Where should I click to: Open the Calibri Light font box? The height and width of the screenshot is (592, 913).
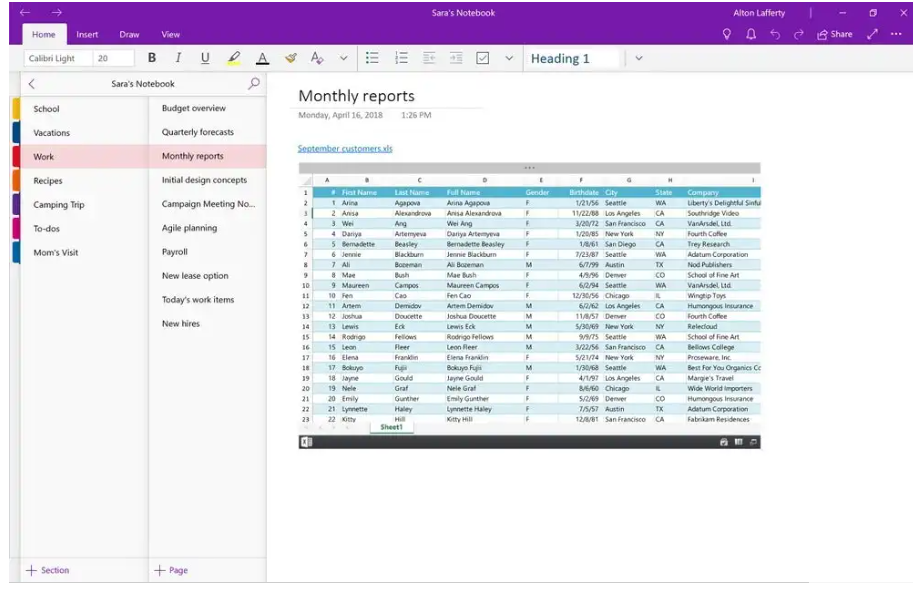pos(58,58)
